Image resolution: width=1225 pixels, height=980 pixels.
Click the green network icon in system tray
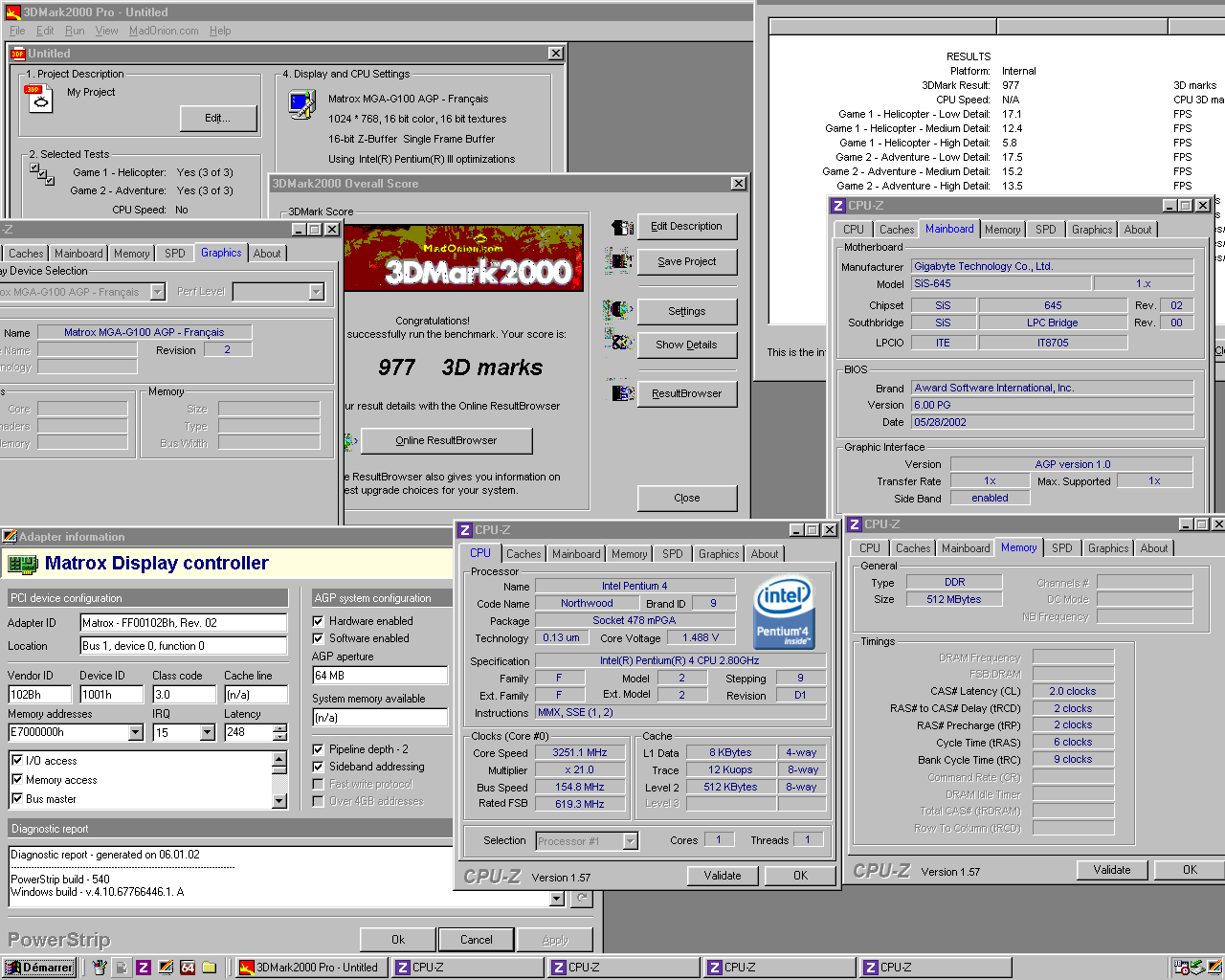[1197, 968]
